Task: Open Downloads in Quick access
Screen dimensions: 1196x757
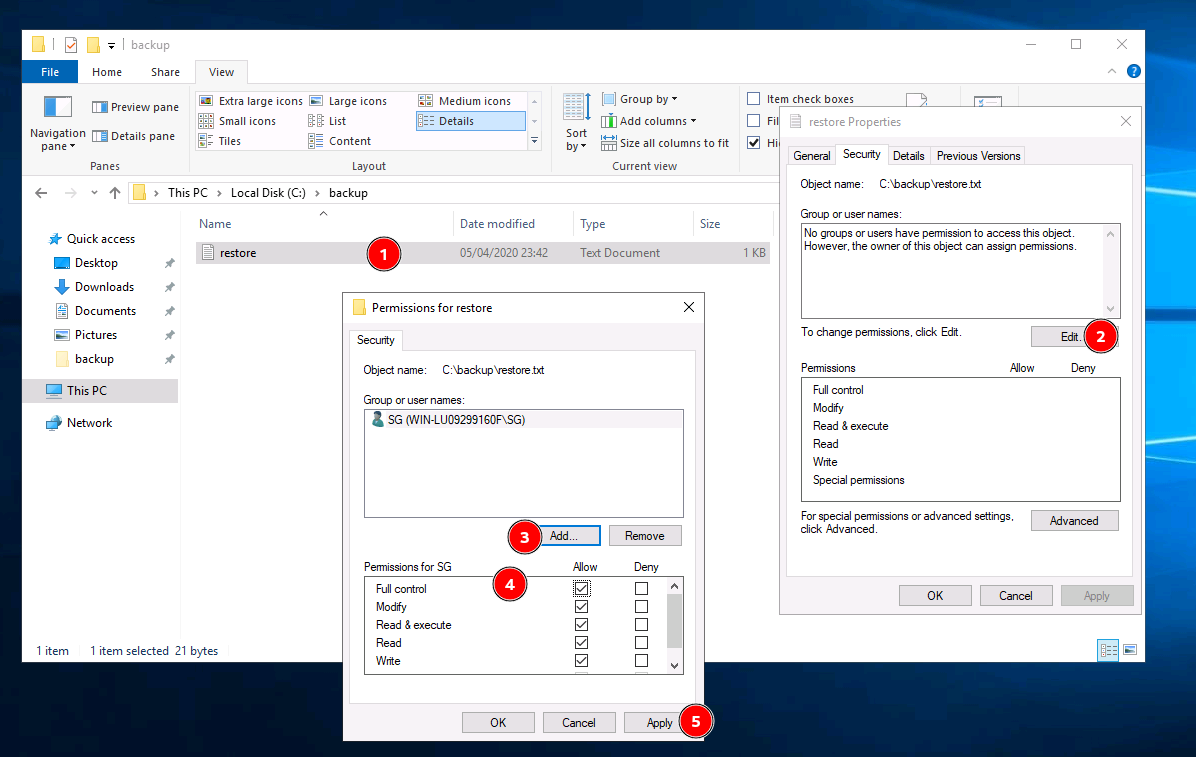Action: click(104, 287)
